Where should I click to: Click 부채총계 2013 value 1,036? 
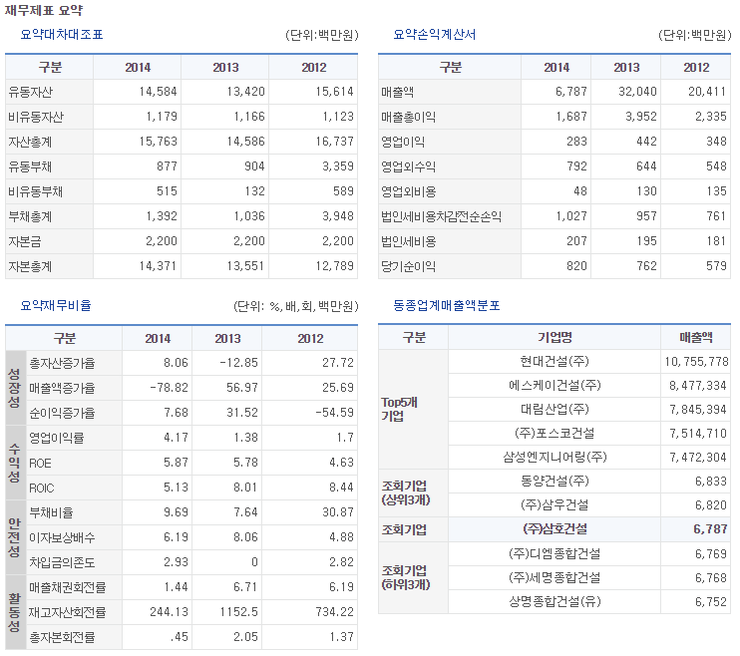(249, 216)
